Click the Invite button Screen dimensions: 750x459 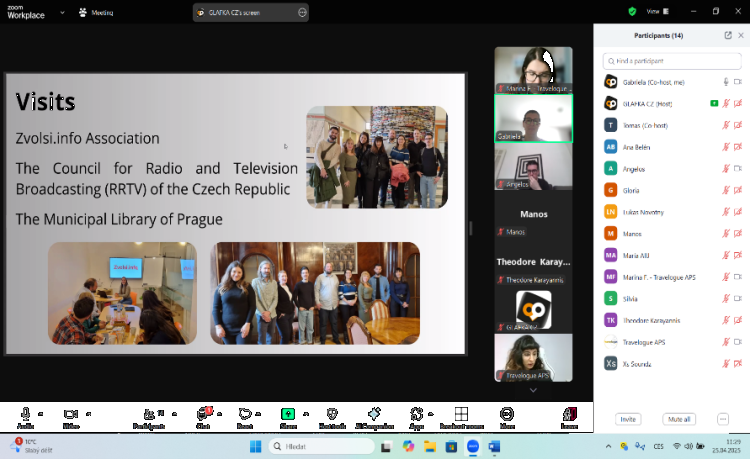[x=628, y=419]
